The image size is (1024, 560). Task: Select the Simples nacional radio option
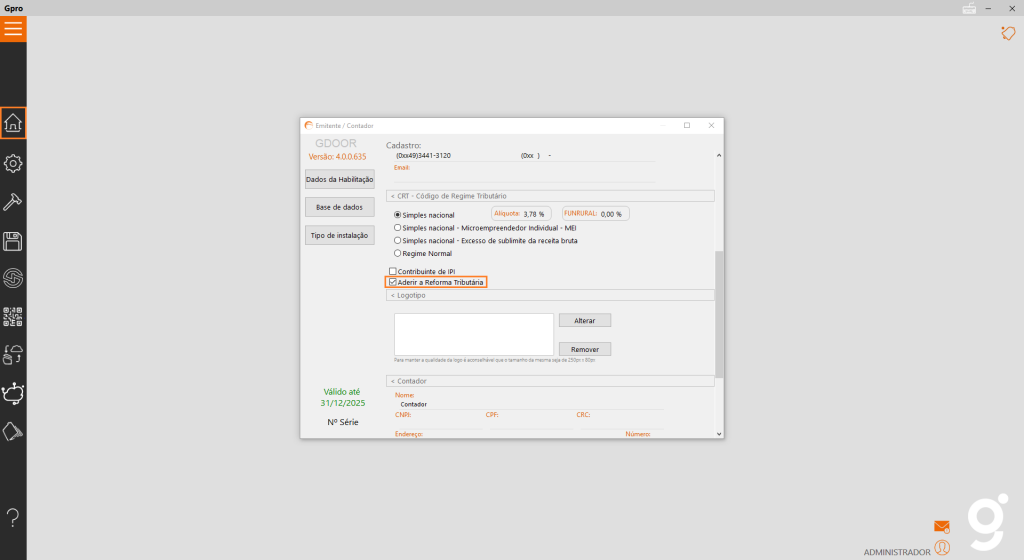tap(398, 215)
